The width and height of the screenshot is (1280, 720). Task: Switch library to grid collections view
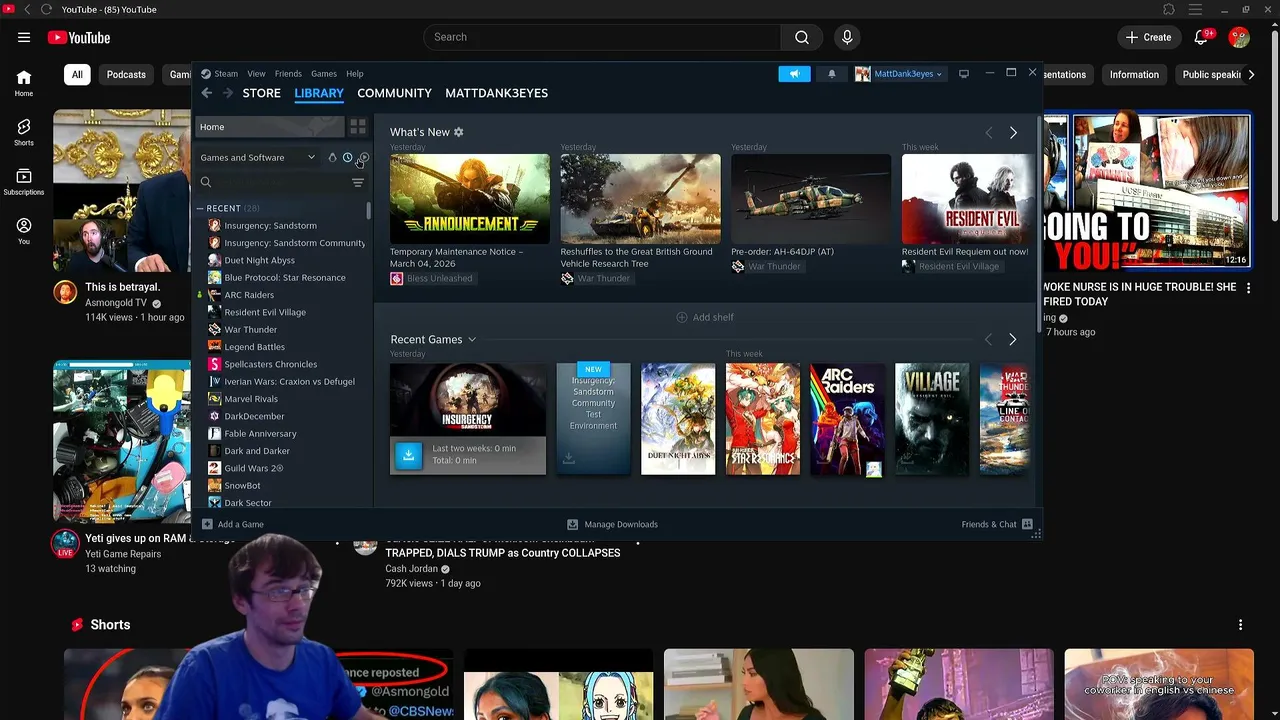coord(358,127)
